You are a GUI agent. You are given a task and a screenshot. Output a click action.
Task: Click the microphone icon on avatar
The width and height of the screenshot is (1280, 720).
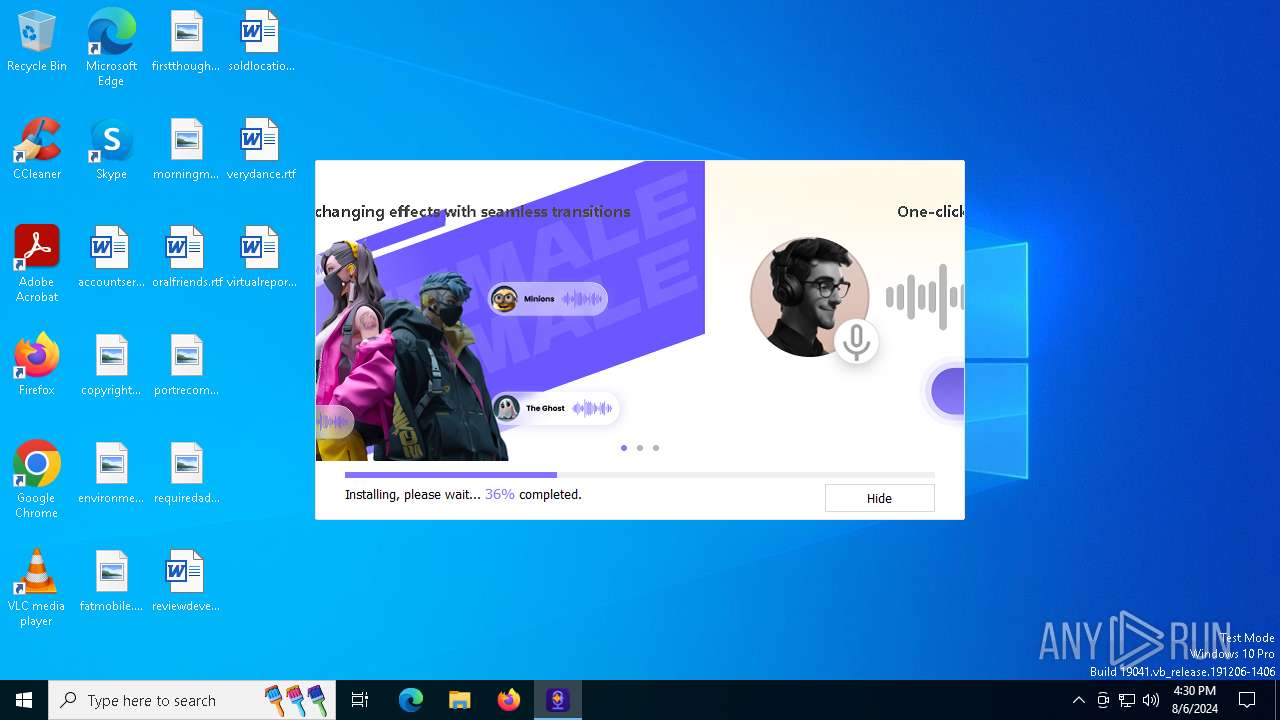[855, 341]
